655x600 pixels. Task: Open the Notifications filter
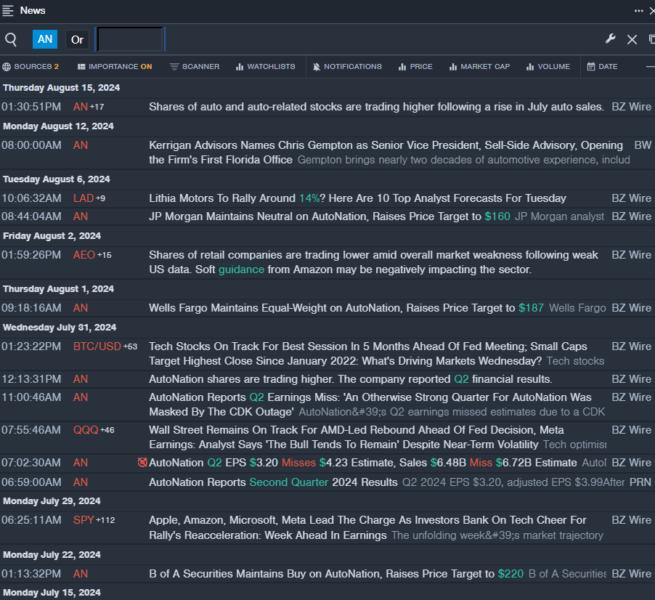(x=347, y=66)
